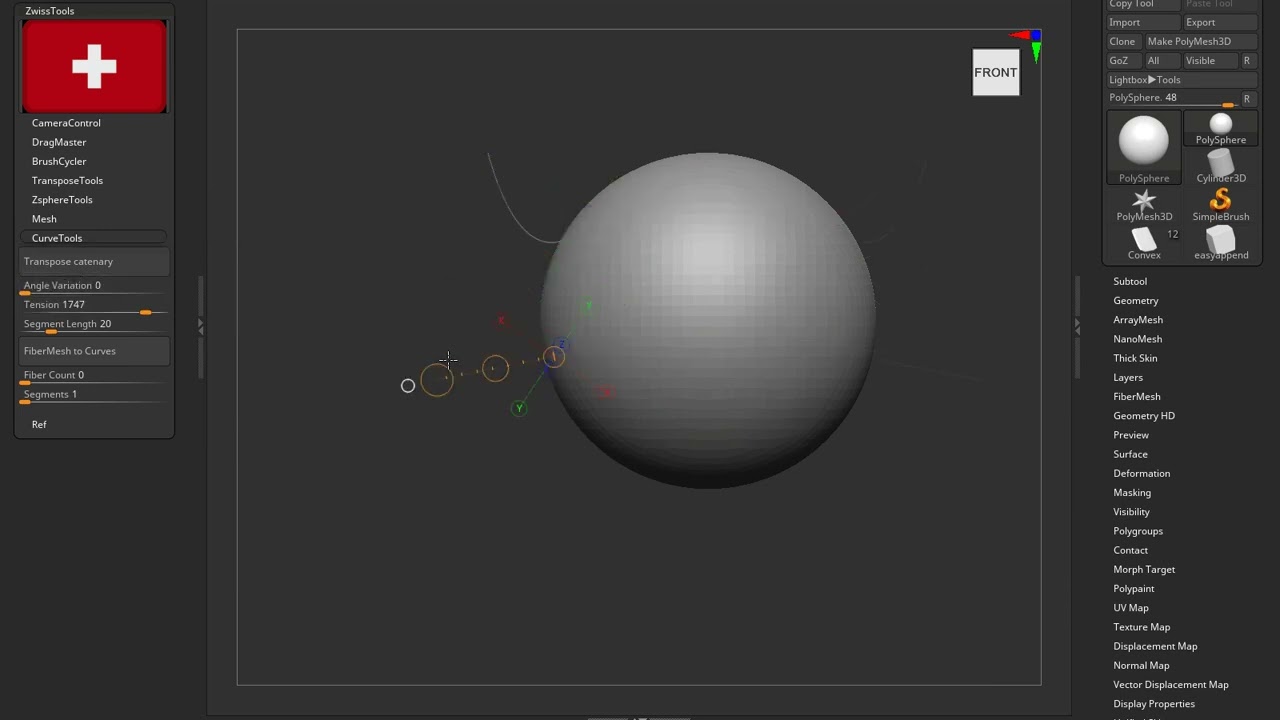Image resolution: width=1280 pixels, height=720 pixels.
Task: Open the FiberMesh menu
Action: 1137,397
